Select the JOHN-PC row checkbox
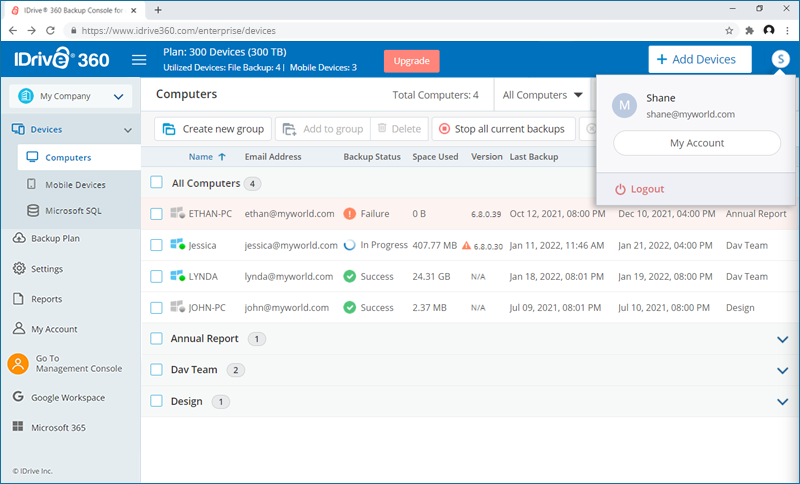This screenshot has width=800, height=484. tap(157, 308)
